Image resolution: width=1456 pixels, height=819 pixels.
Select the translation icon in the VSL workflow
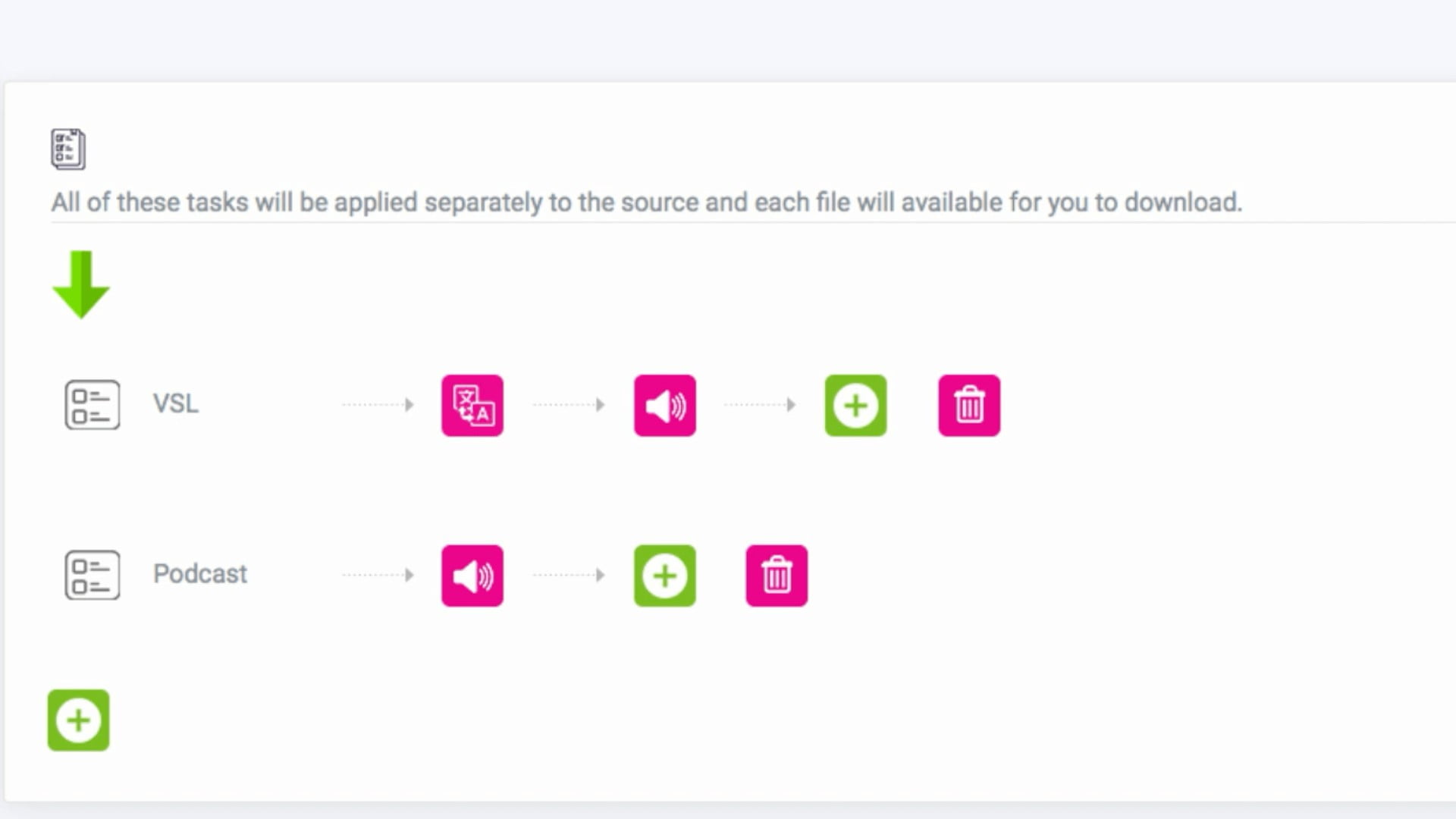click(472, 406)
